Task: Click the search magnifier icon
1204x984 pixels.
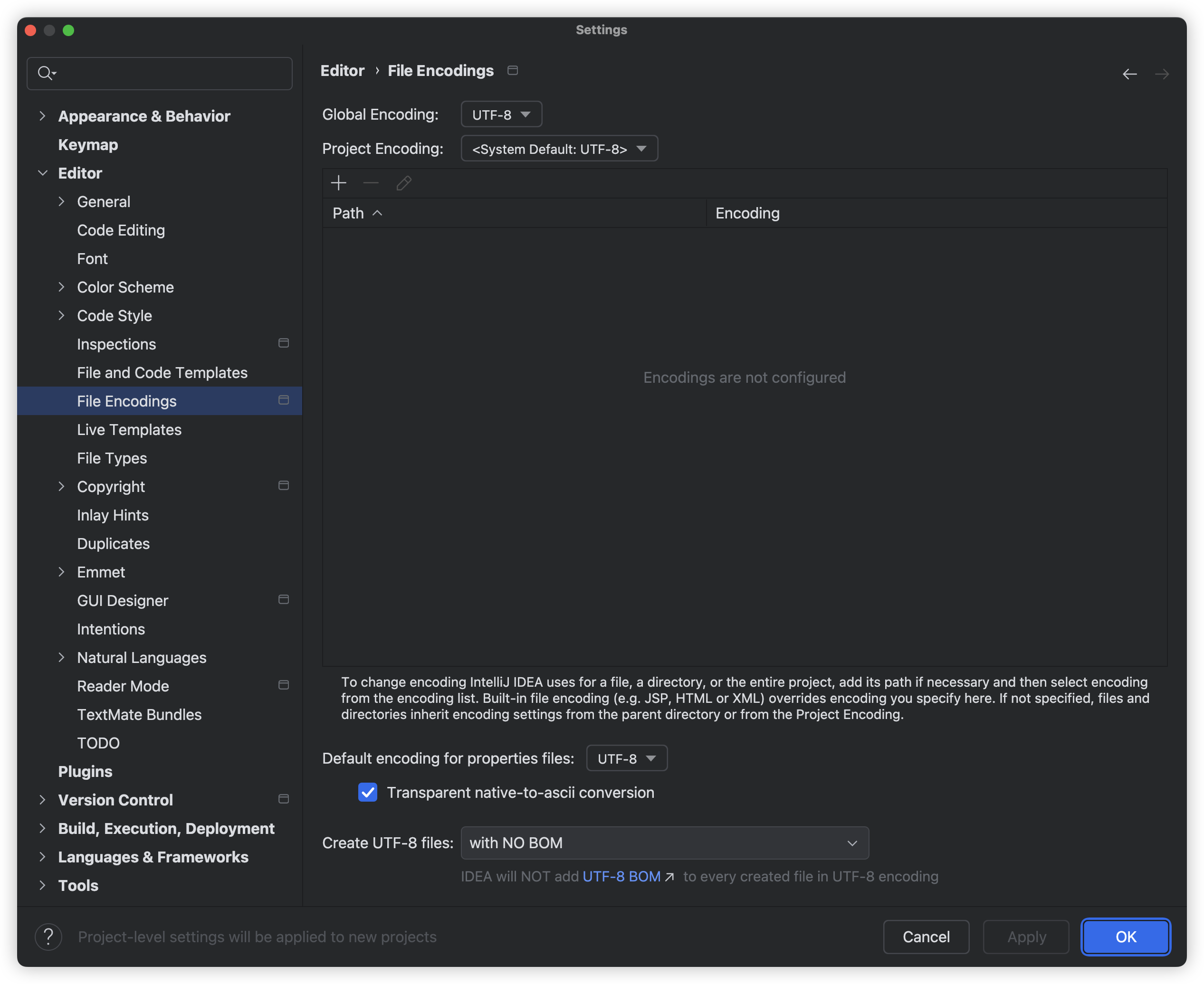Action: [x=45, y=73]
